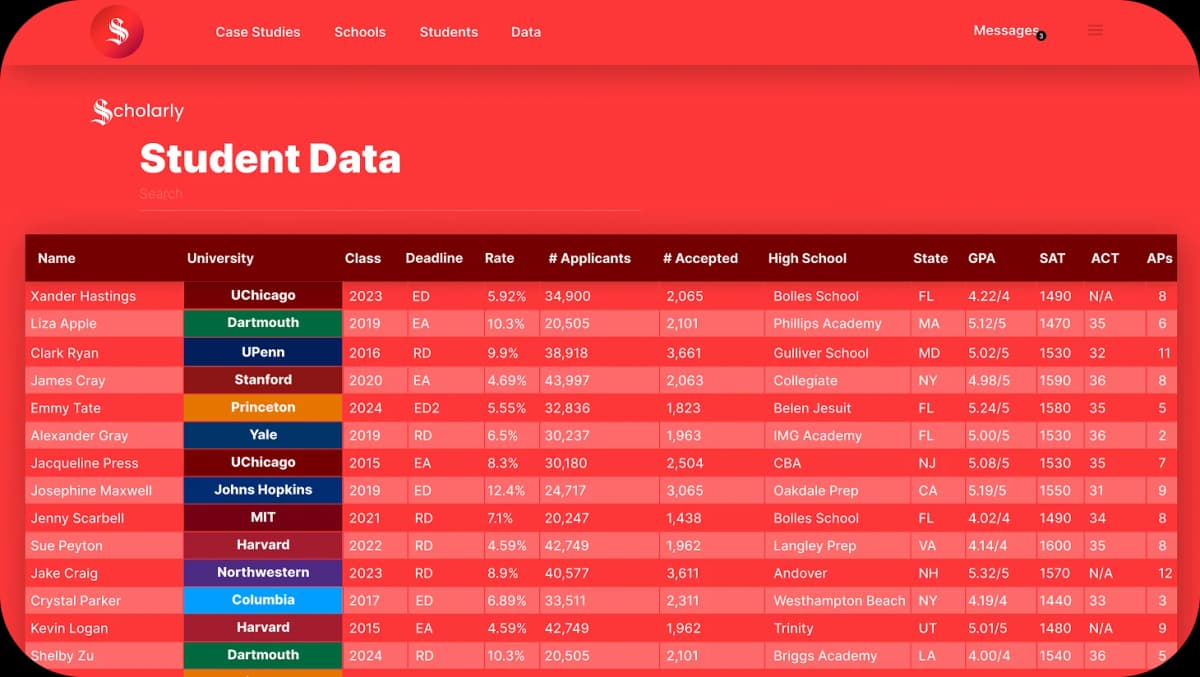Click the orange Princeton university tag

(263, 407)
